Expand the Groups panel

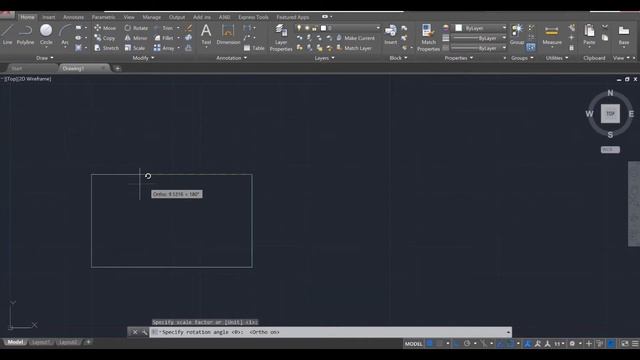[522, 58]
